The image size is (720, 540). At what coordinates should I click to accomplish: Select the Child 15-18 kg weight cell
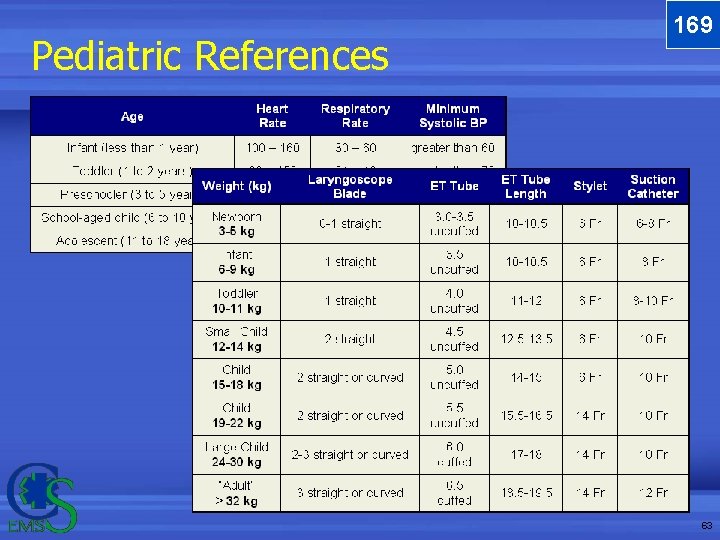pos(236,377)
